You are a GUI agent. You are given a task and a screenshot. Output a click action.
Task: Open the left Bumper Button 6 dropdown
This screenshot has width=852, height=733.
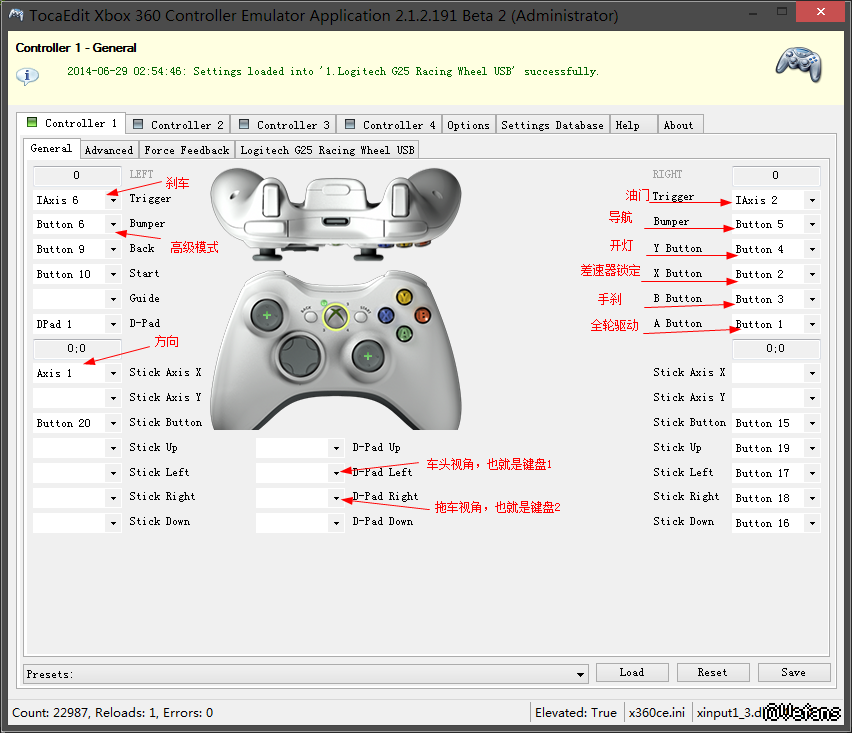[x=113, y=224]
